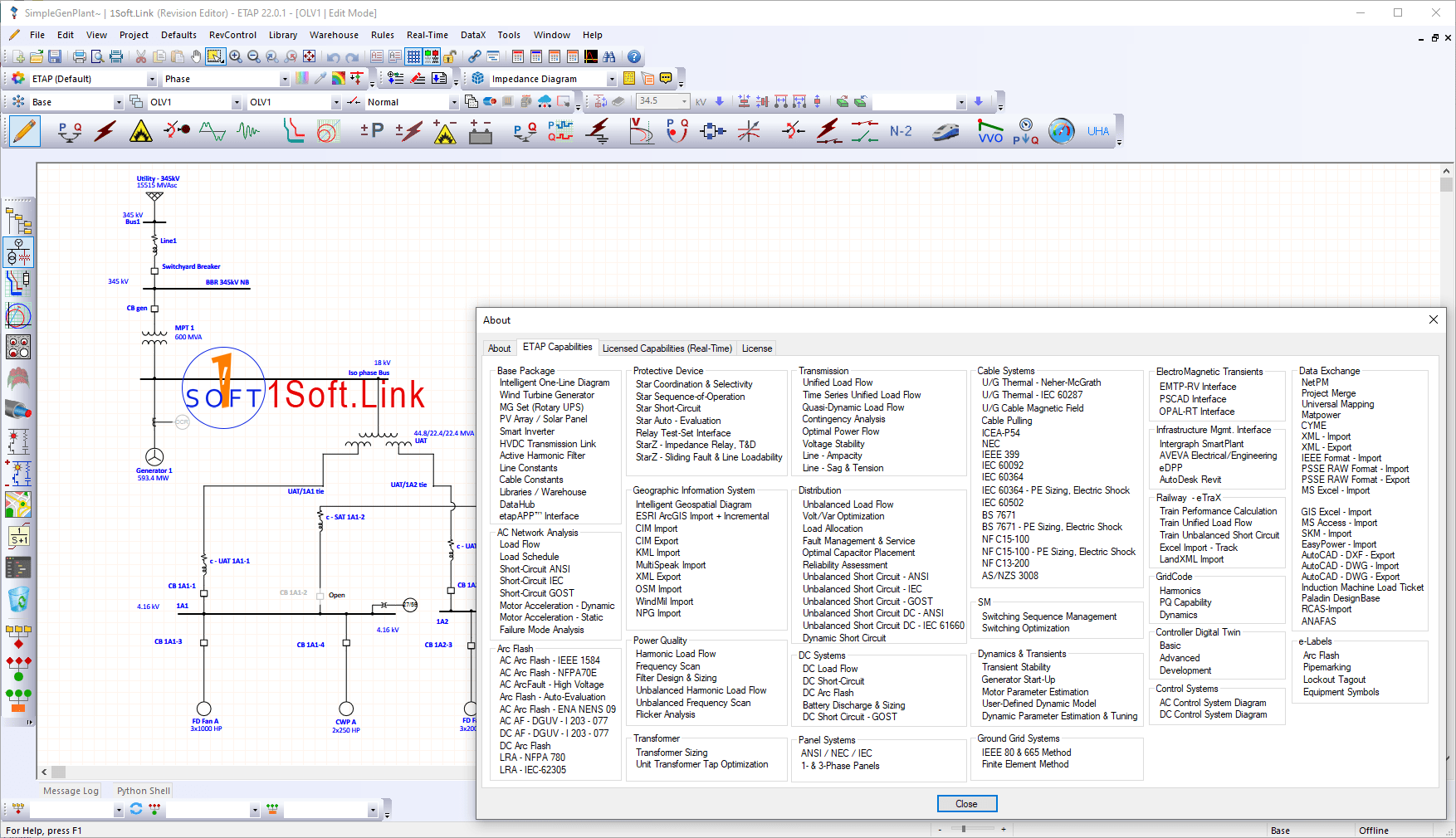Click the Save project disk icon

coord(55,56)
